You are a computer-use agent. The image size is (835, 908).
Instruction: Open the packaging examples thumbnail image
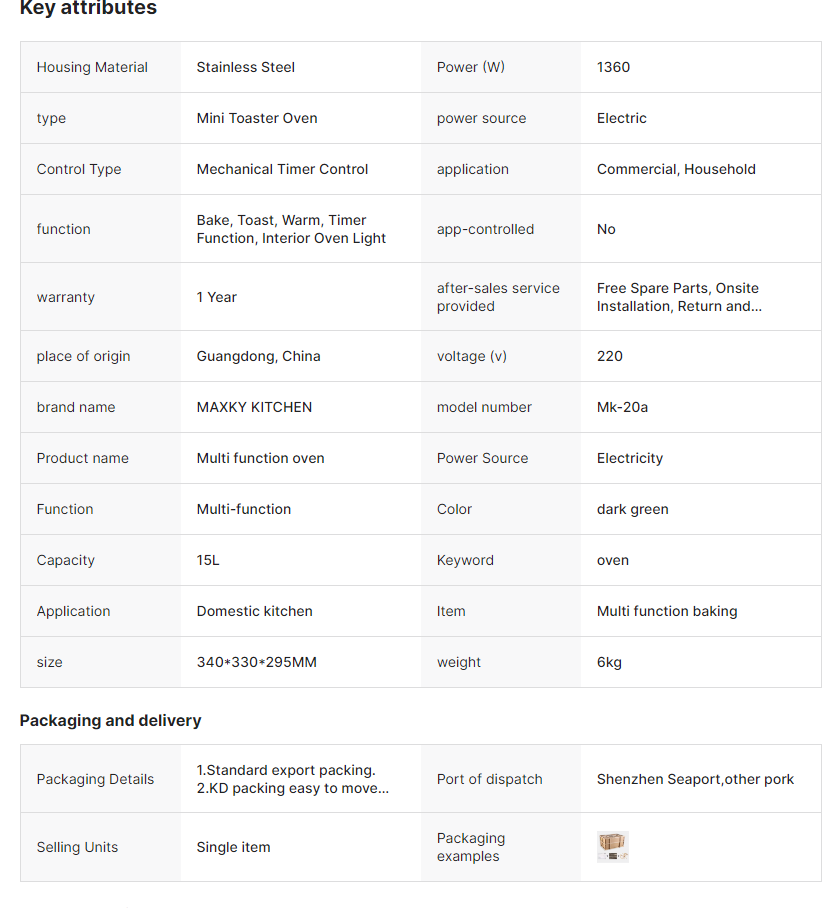coord(612,847)
